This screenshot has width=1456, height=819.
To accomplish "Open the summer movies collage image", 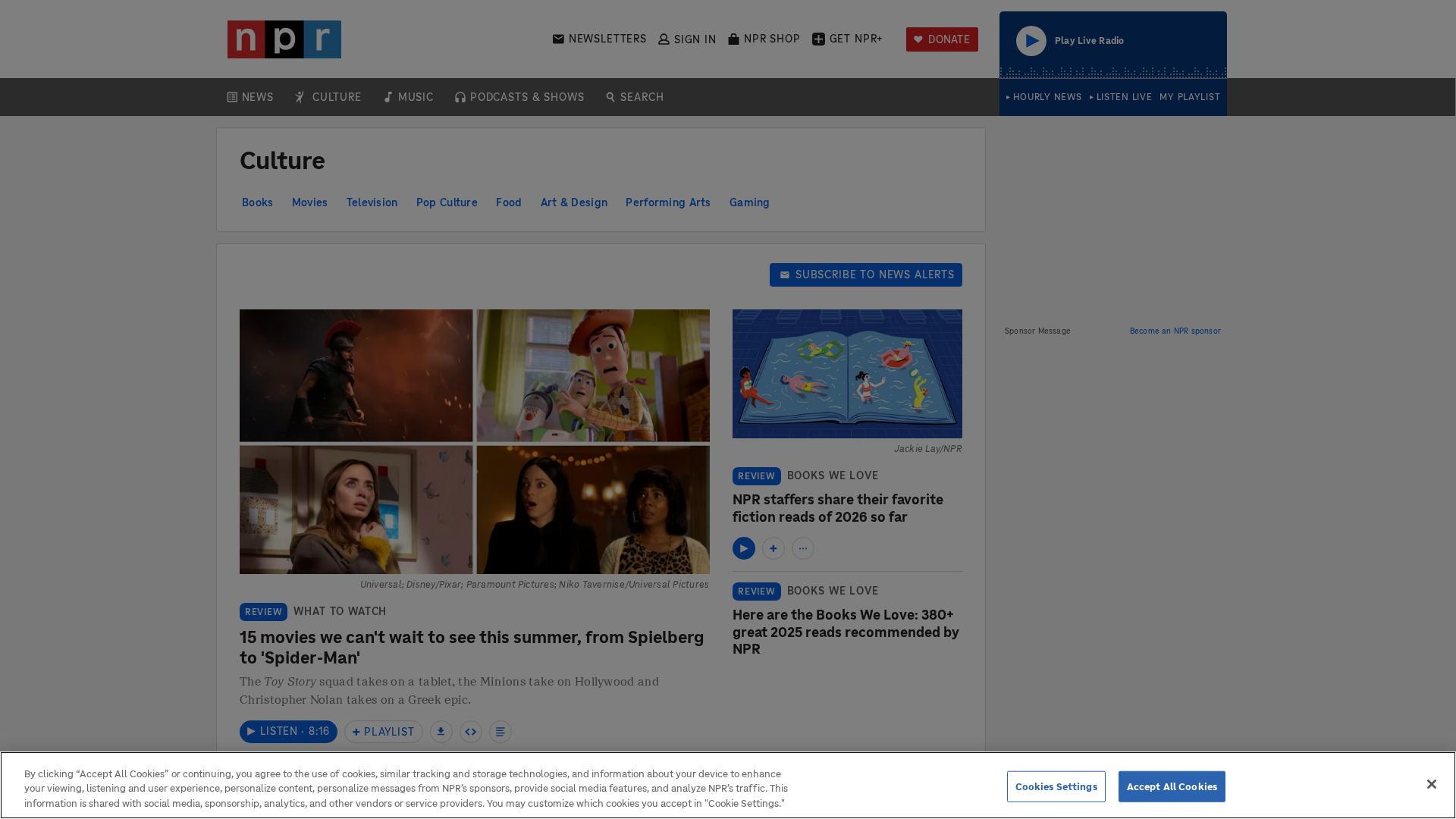I will 475,441.
